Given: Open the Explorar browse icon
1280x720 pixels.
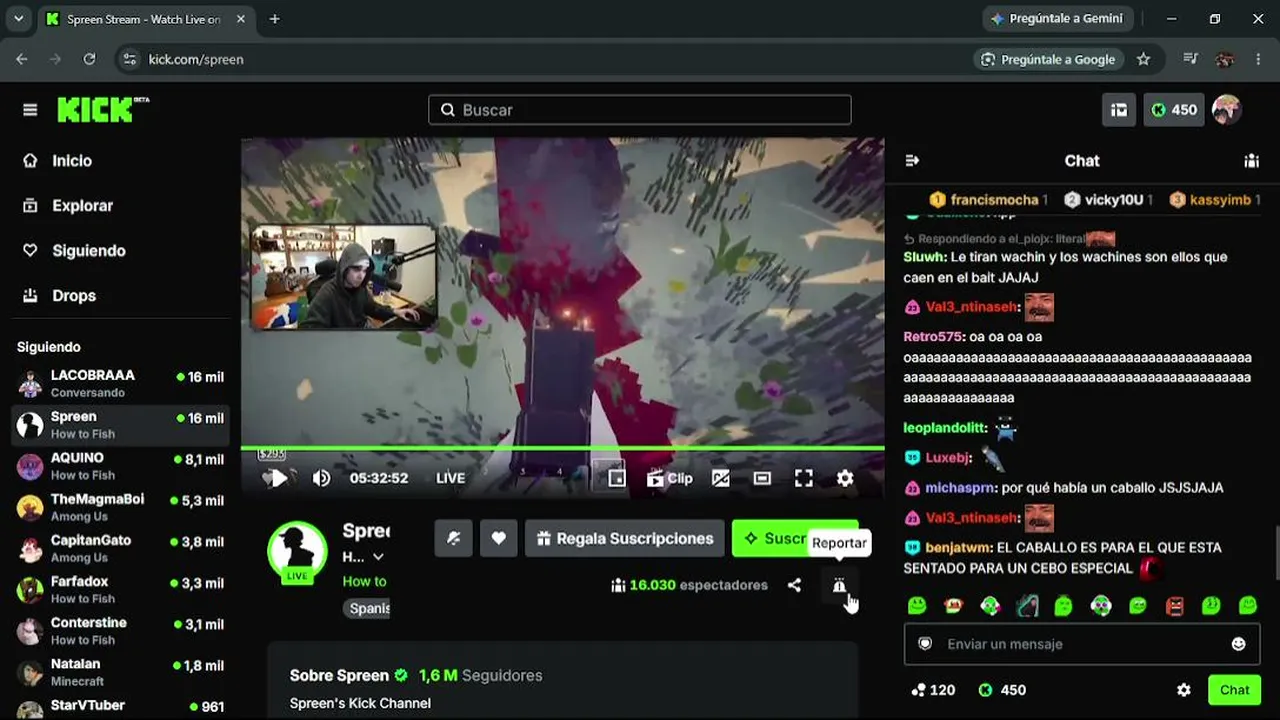Looking at the screenshot, I should point(30,205).
